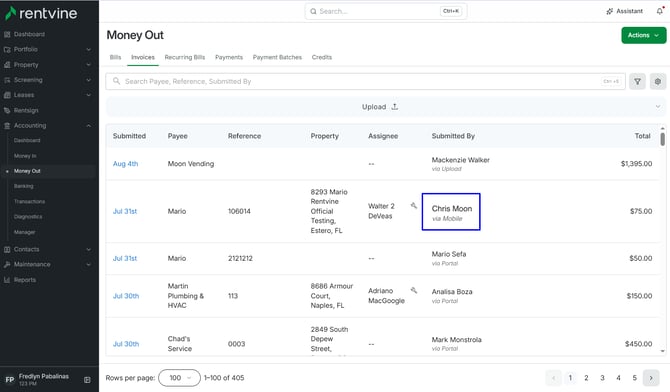Expand the Leases menu chevron
670x392 pixels.
(88, 95)
